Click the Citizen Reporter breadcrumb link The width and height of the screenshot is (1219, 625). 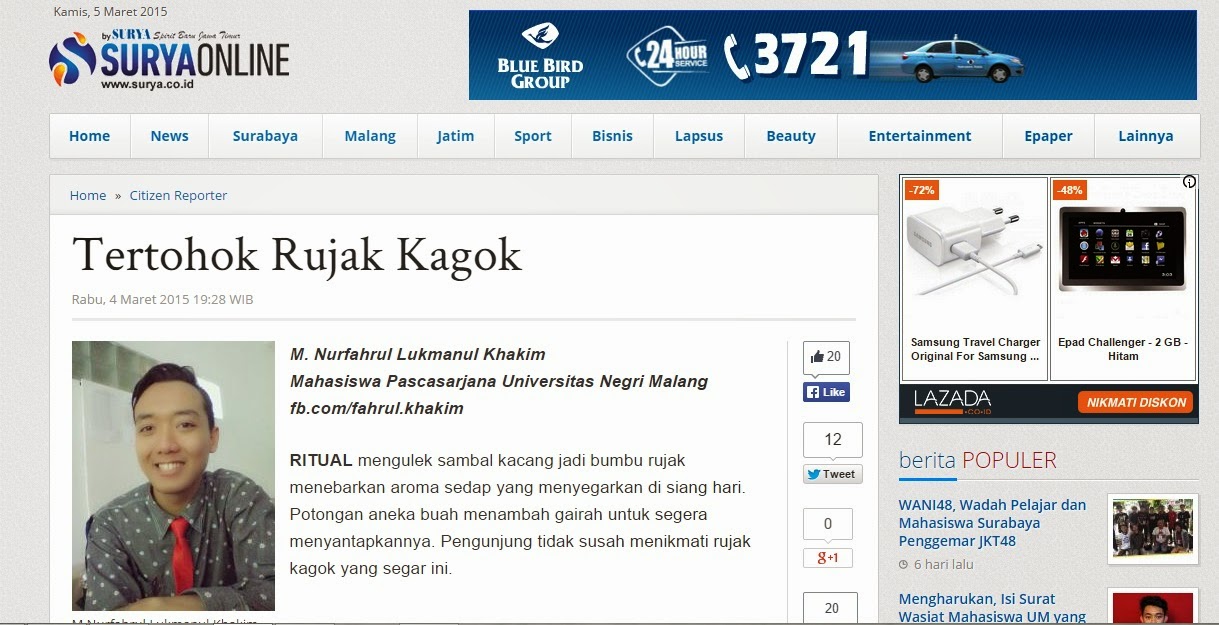(179, 195)
